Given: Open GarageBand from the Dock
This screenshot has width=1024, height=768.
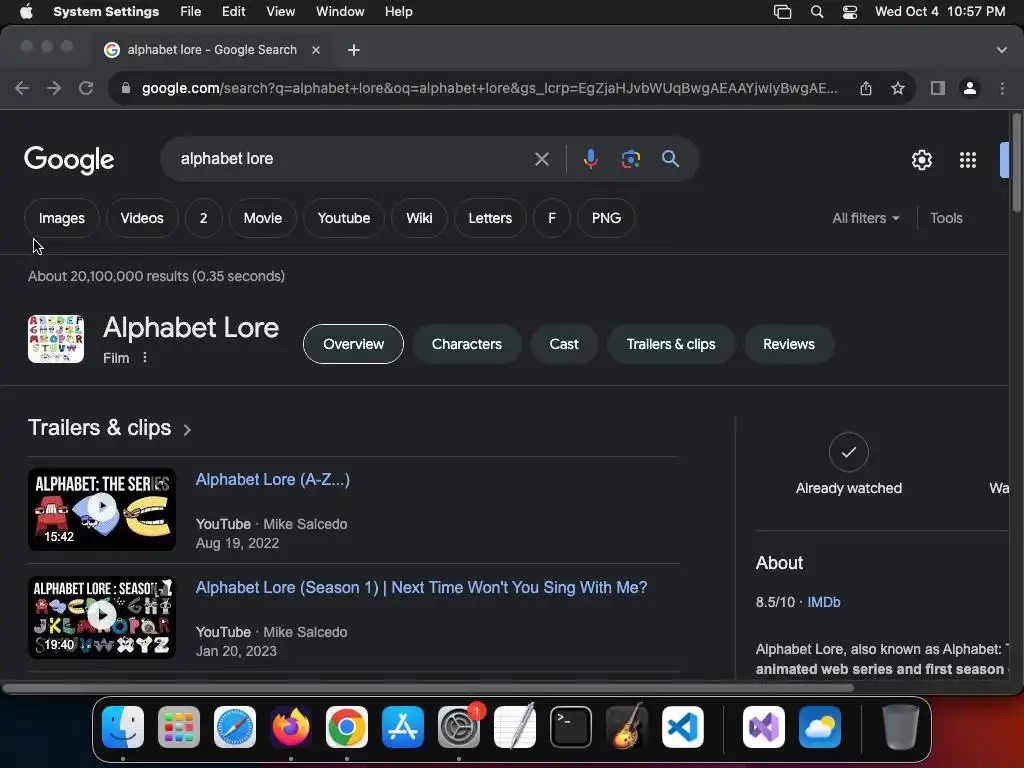Looking at the screenshot, I should point(627,727).
